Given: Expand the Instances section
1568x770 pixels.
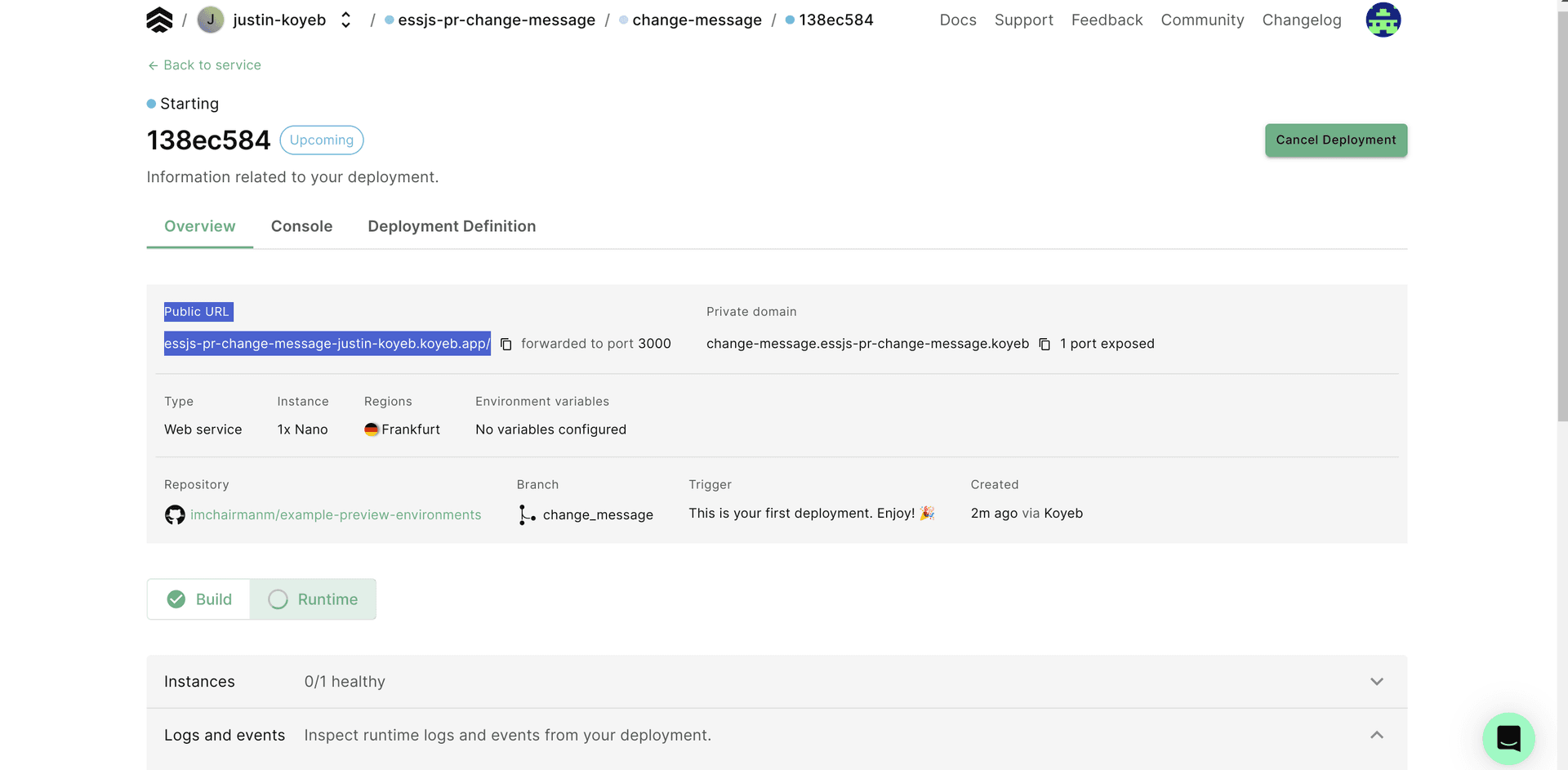Looking at the screenshot, I should [1376, 682].
